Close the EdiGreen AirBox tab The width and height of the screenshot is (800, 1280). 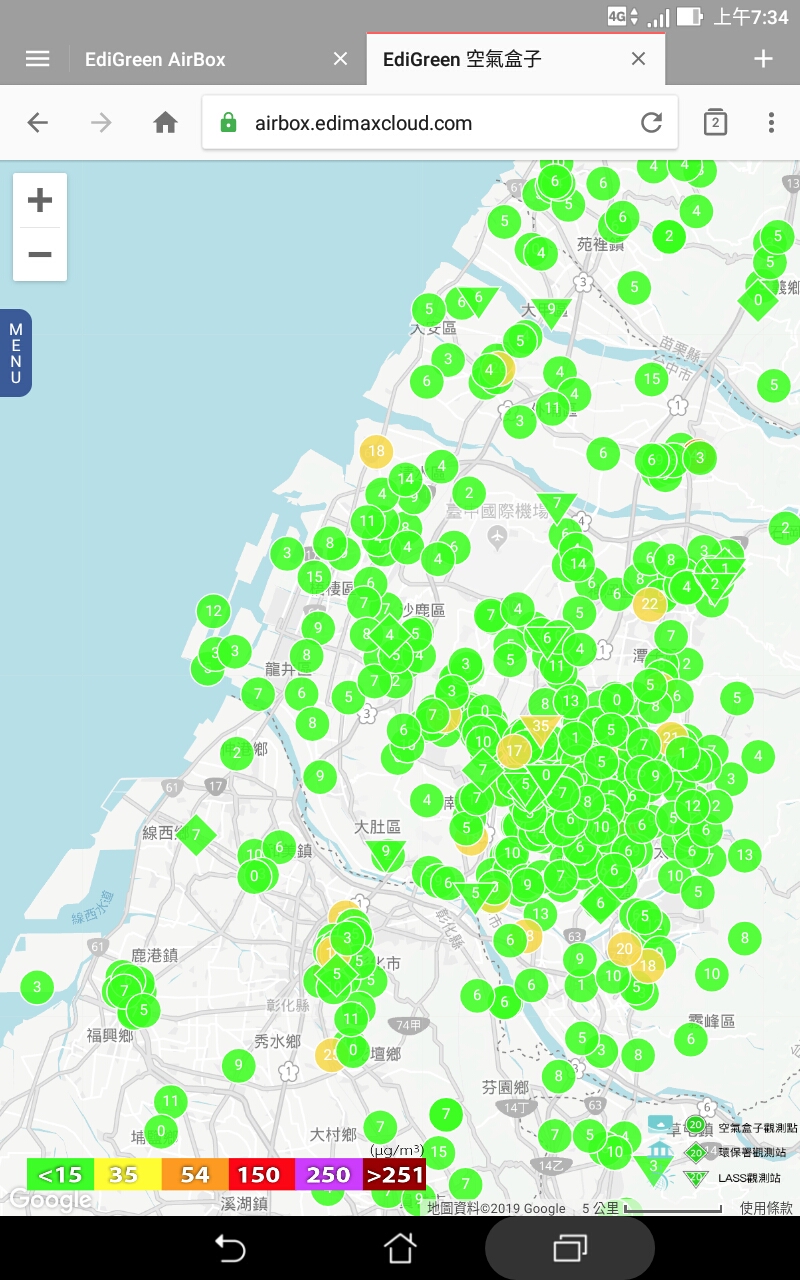coord(340,59)
